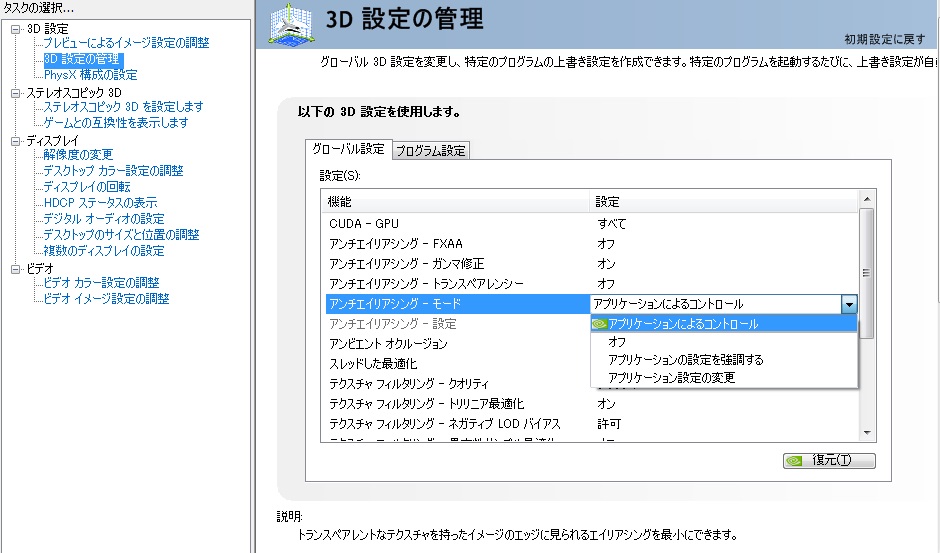Choose アプリケーションの設定を強調する option
The width and height of the screenshot is (940, 553).
(x=724, y=360)
